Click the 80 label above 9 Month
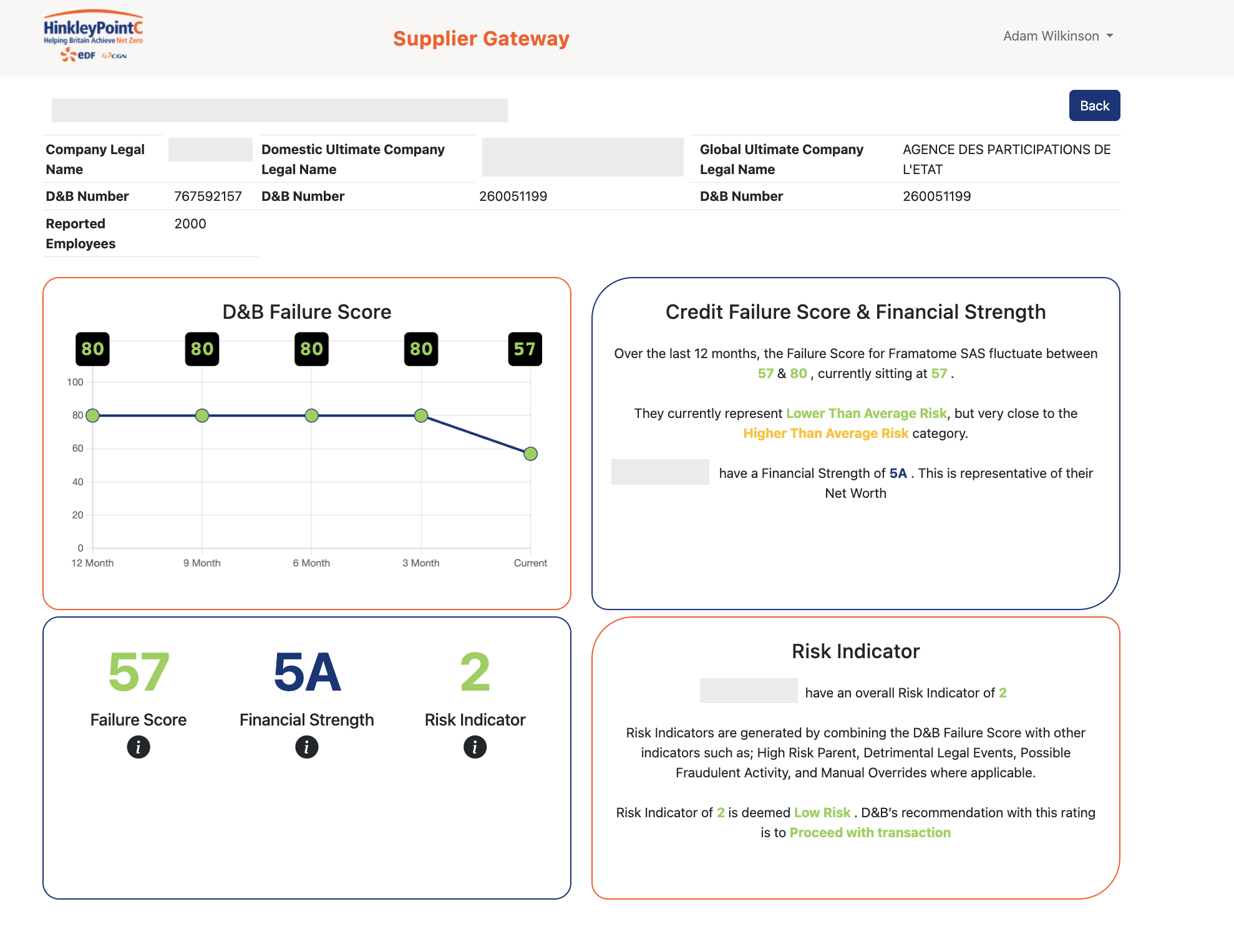1234x952 pixels. (202, 349)
